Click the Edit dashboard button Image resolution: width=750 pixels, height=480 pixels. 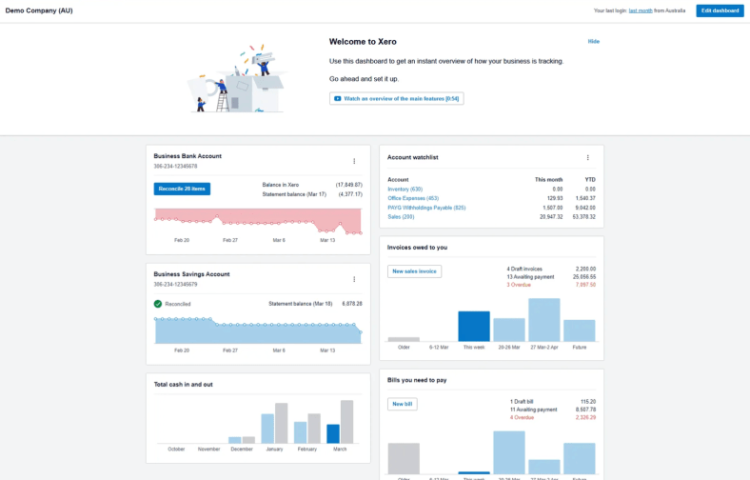pos(719,10)
